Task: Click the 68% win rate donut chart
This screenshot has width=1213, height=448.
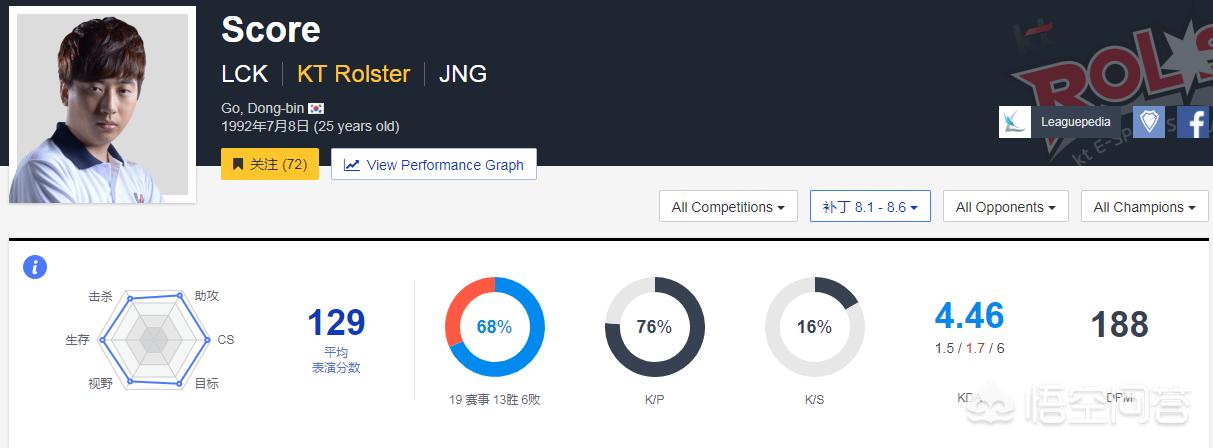Action: (x=494, y=327)
